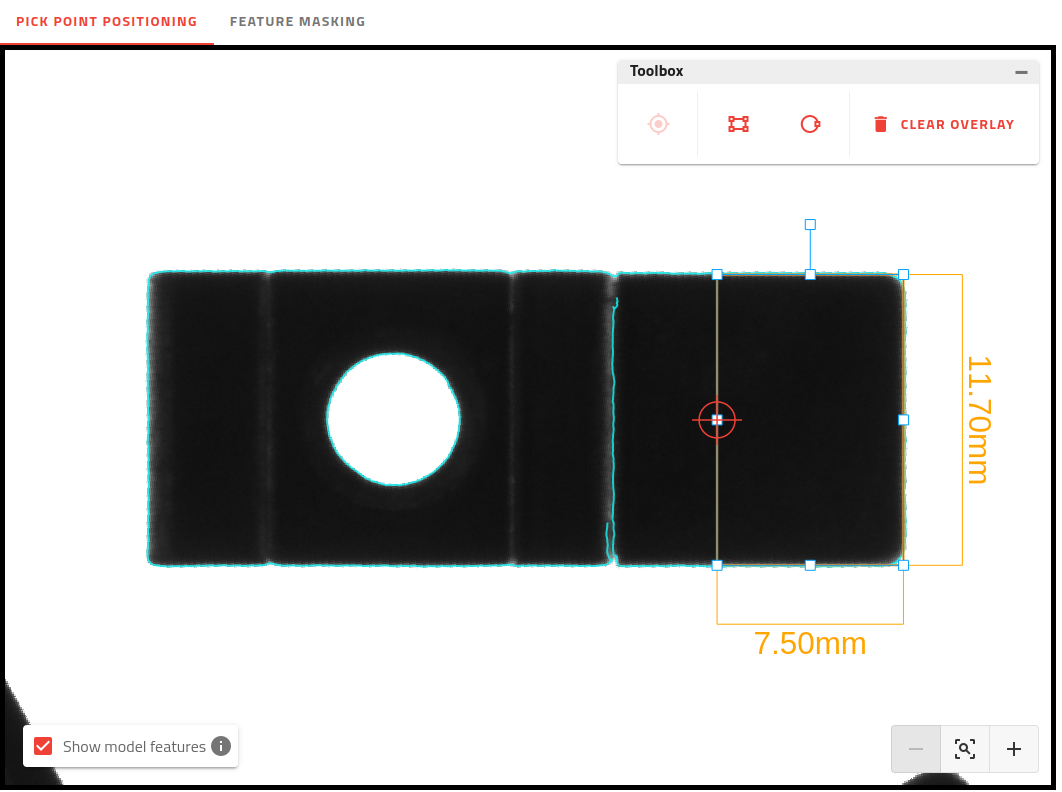This screenshot has width=1062, height=792.
Task: Zoom in using the plus icon
Action: pyautogui.click(x=1014, y=749)
